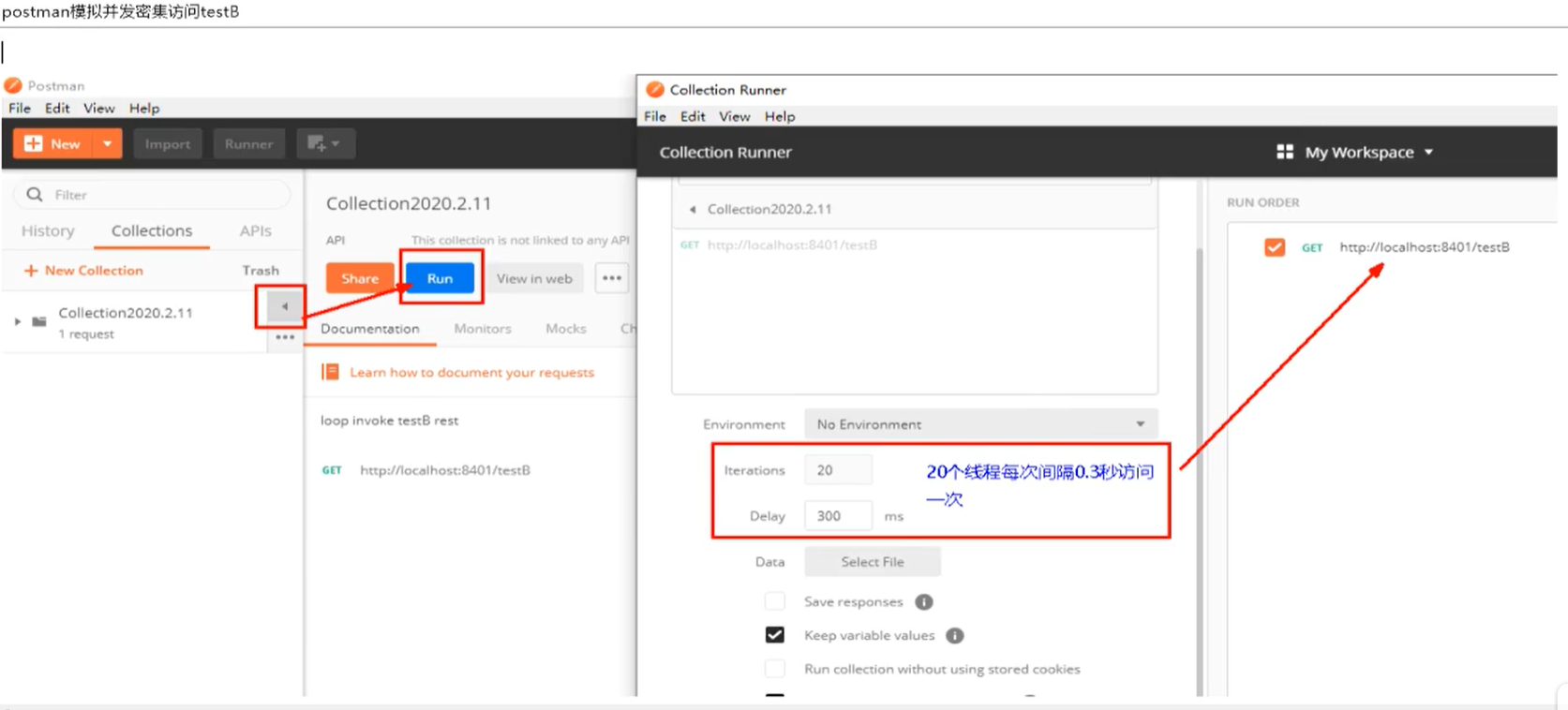Select the Mocks tab
The width and height of the screenshot is (1568, 710).
566,329
